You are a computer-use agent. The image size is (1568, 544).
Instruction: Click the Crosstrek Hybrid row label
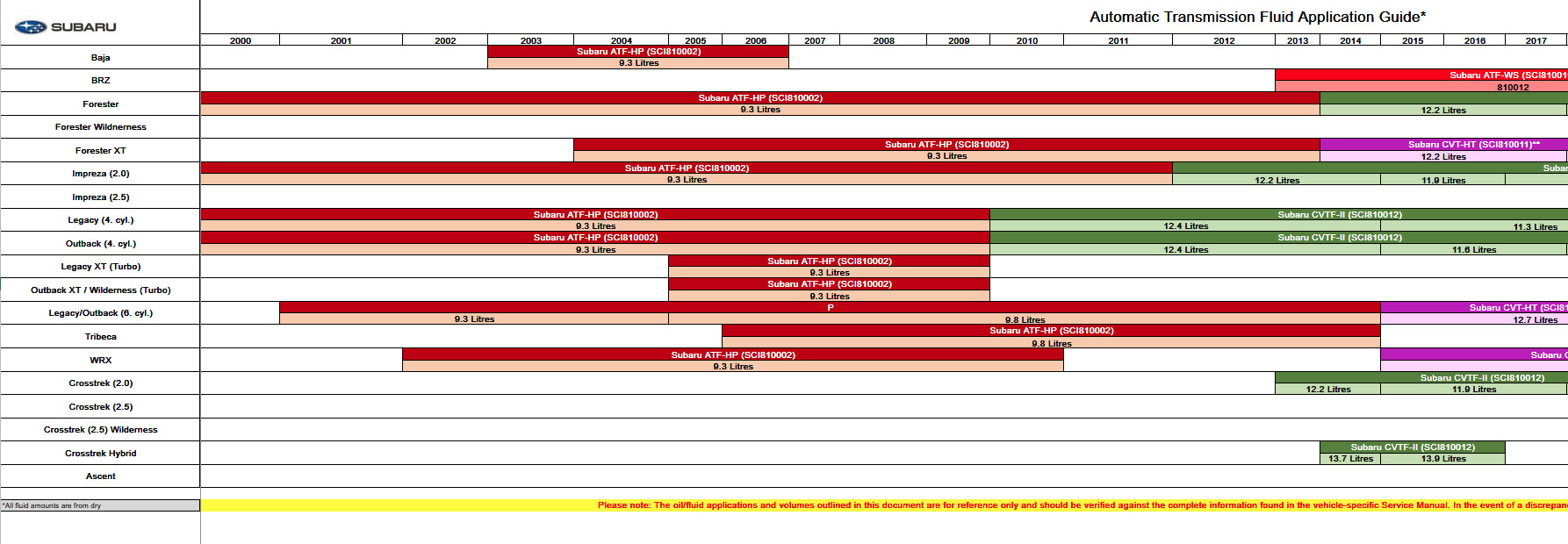[x=100, y=453]
